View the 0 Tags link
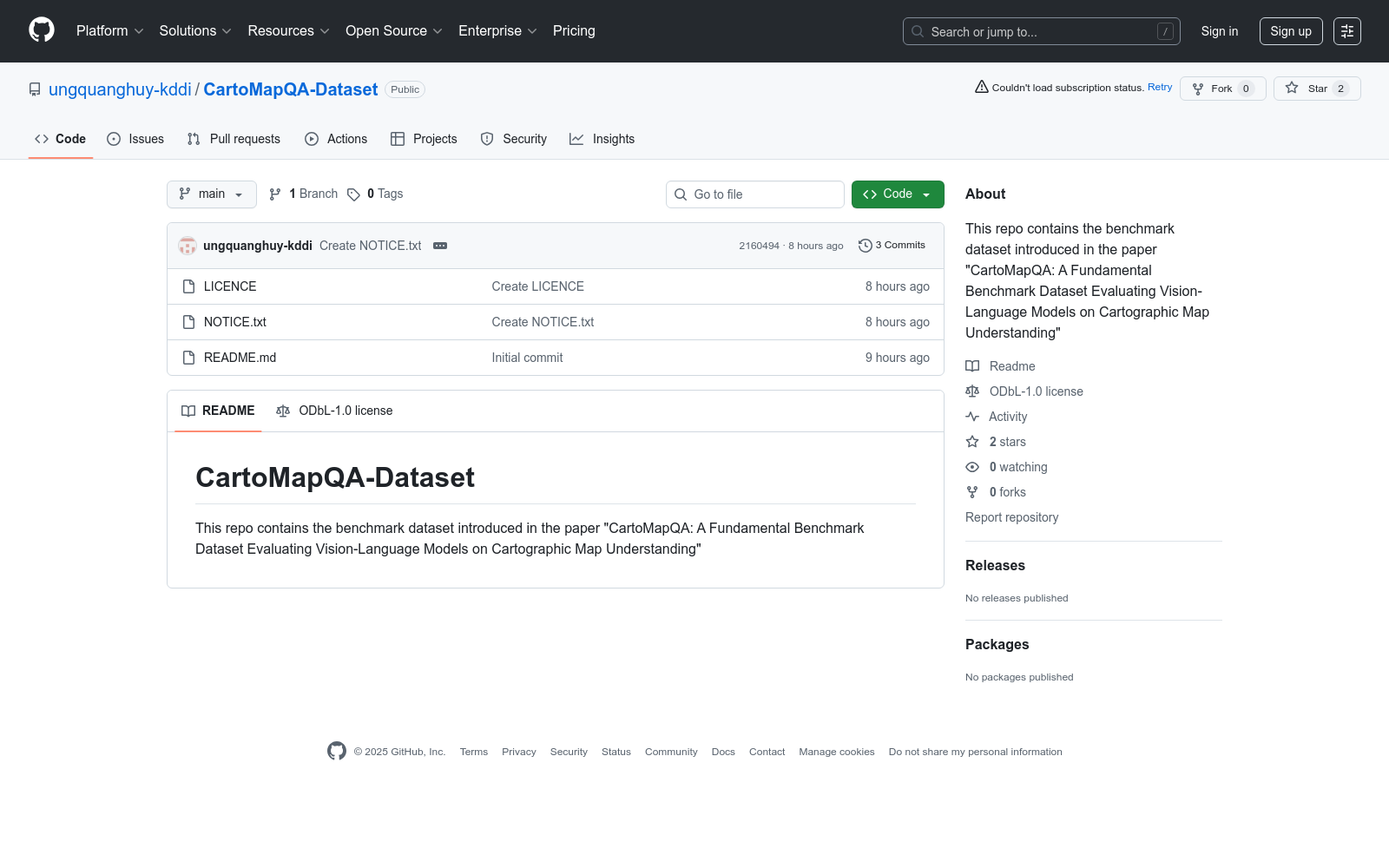 click(375, 194)
